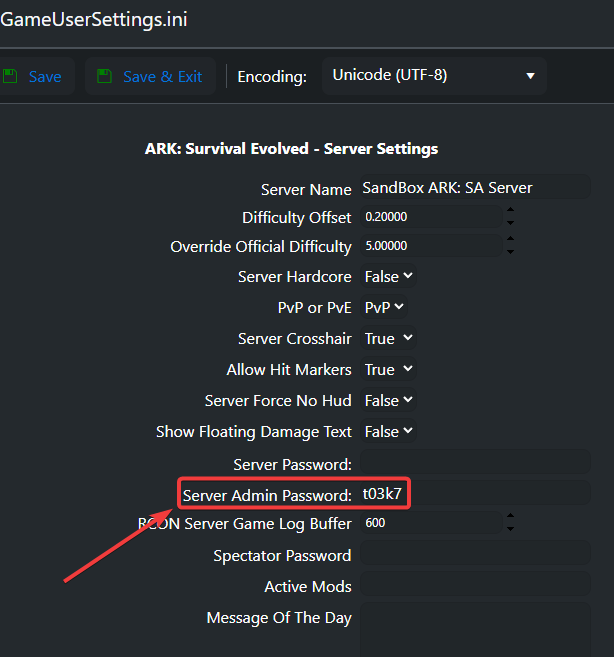Decrease Difficulty Offset with down arrow
Screen dimensions: 614x657
pyautogui.click(x=511, y=223)
